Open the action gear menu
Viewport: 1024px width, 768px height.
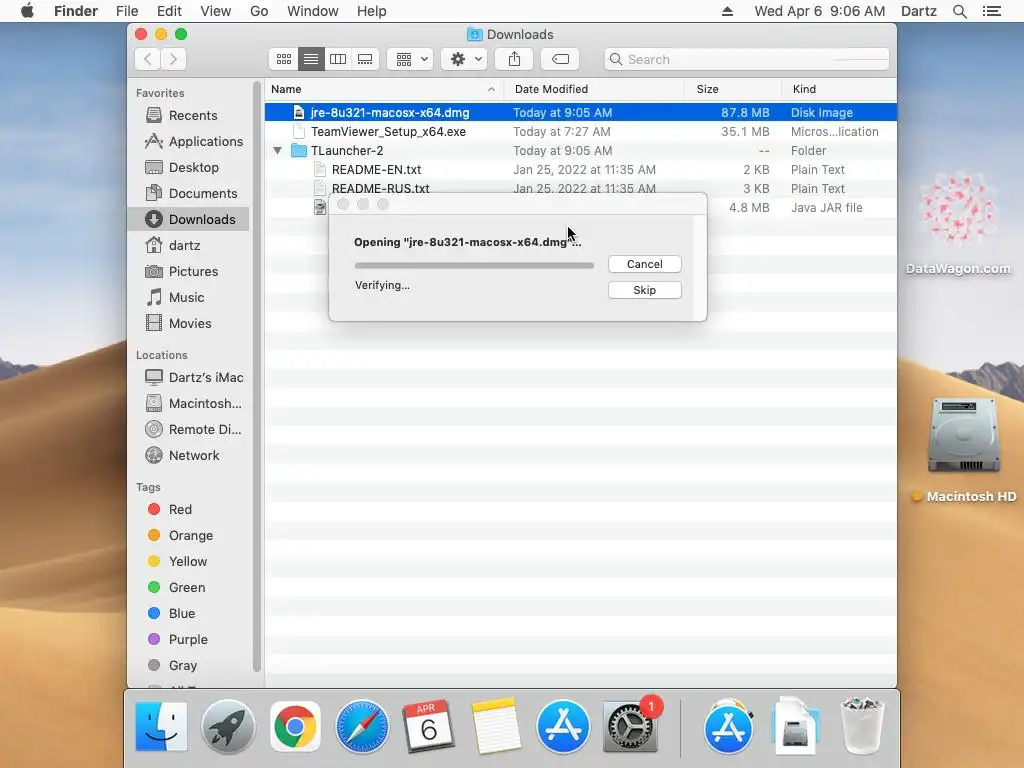point(464,59)
